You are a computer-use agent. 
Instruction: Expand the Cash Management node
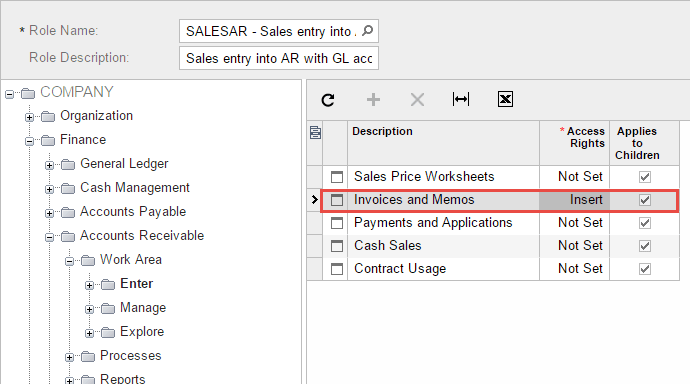click(49, 190)
